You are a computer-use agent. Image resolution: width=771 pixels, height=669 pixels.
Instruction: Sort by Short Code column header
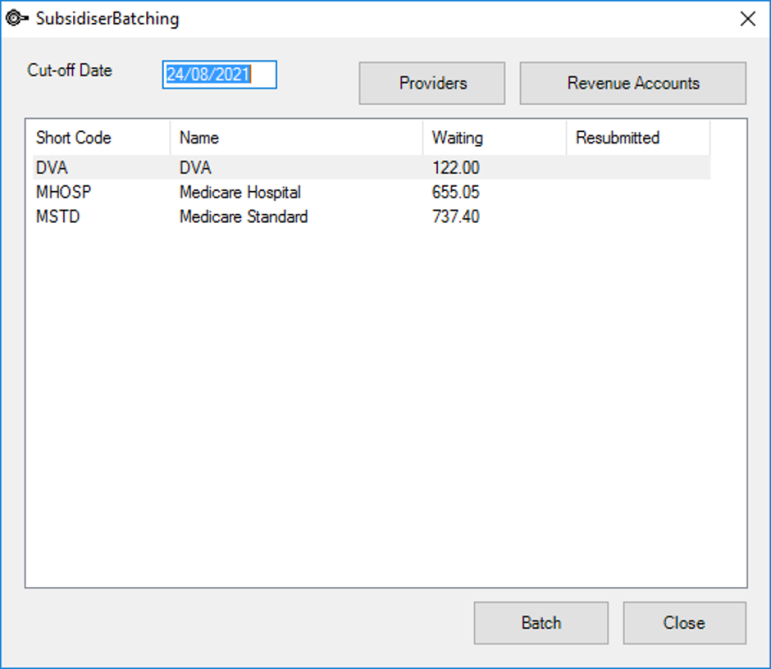101,138
